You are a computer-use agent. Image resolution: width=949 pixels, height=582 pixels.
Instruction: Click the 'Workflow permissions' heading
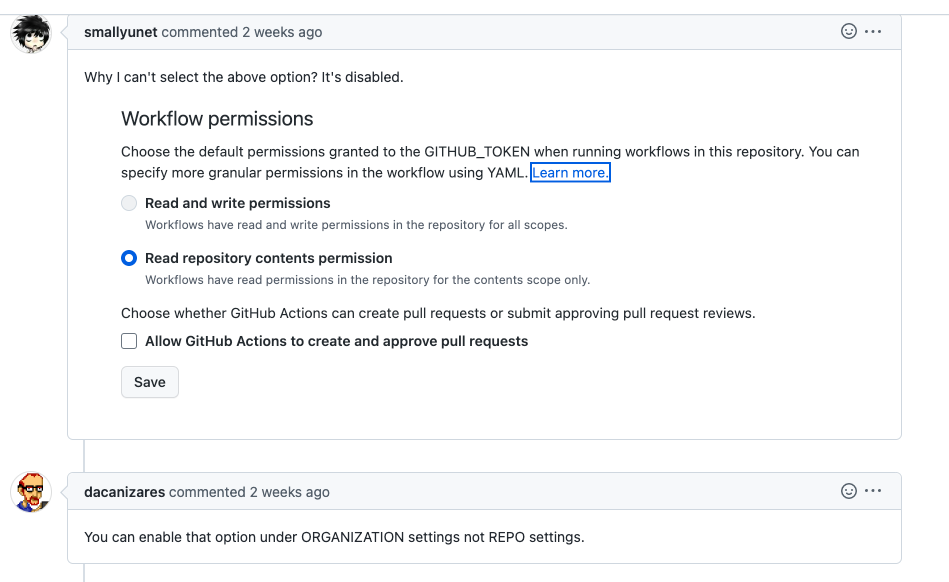coord(216,118)
